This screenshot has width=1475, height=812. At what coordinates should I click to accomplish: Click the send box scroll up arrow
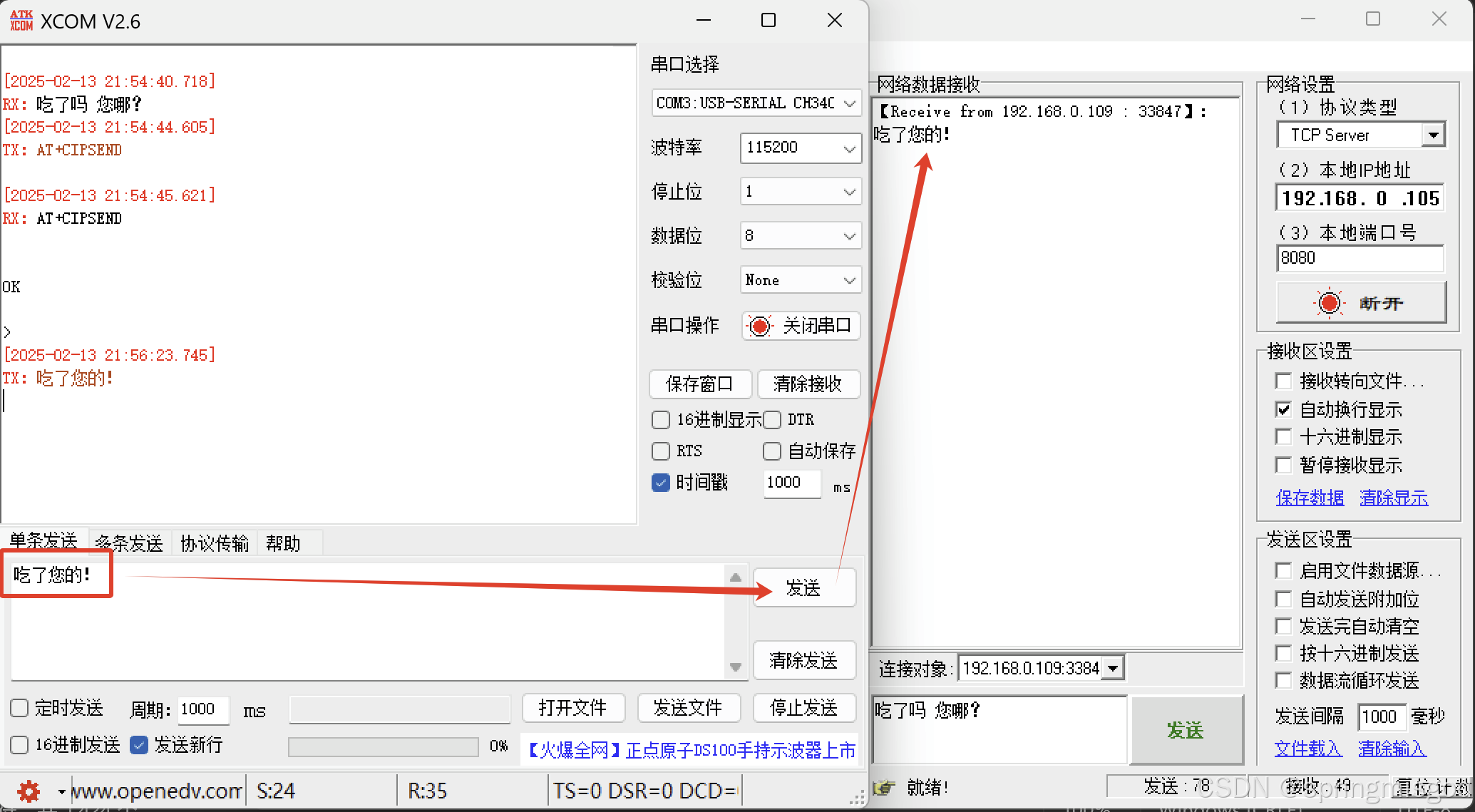tap(736, 577)
